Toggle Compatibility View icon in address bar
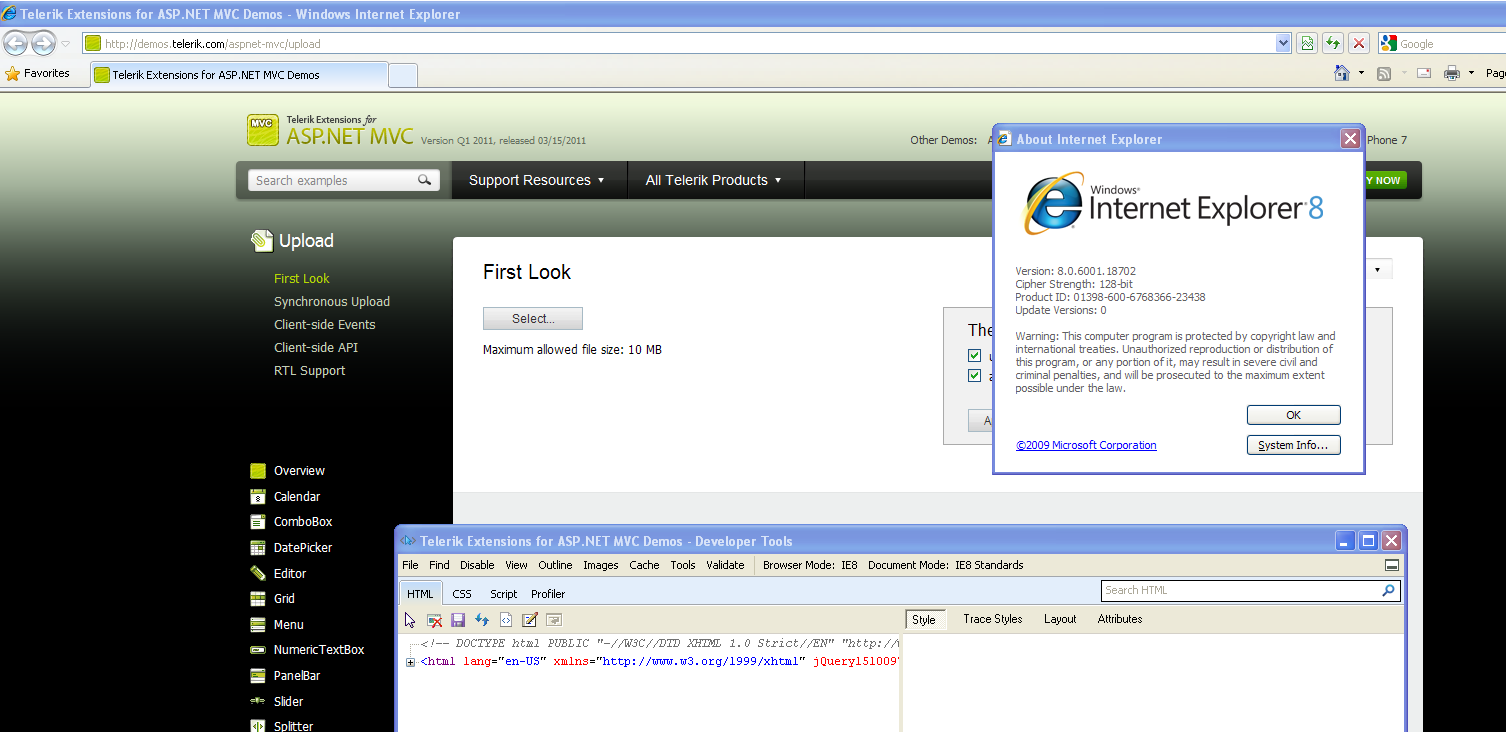Image resolution: width=1506 pixels, height=732 pixels. pyautogui.click(x=1307, y=43)
